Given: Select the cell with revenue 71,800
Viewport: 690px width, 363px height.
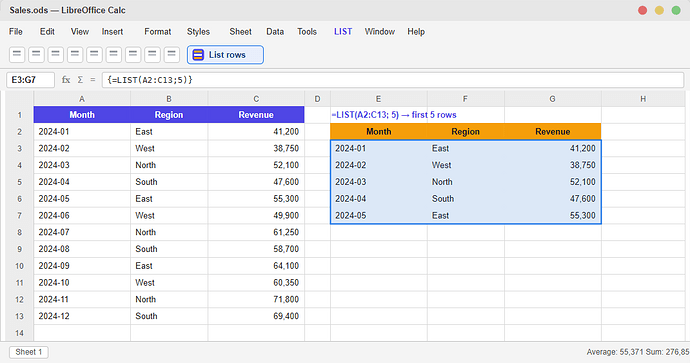Looking at the screenshot, I should (x=256, y=299).
